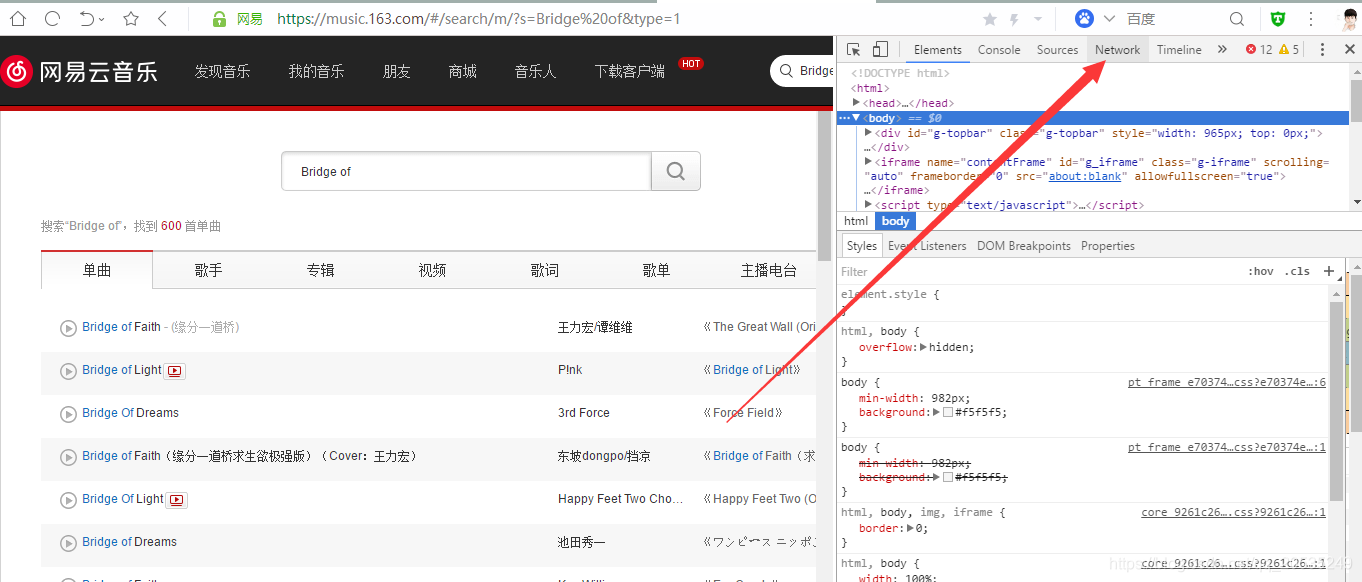Open the DevTools three-dot customize menu
1362x582 pixels.
click(x=1322, y=50)
